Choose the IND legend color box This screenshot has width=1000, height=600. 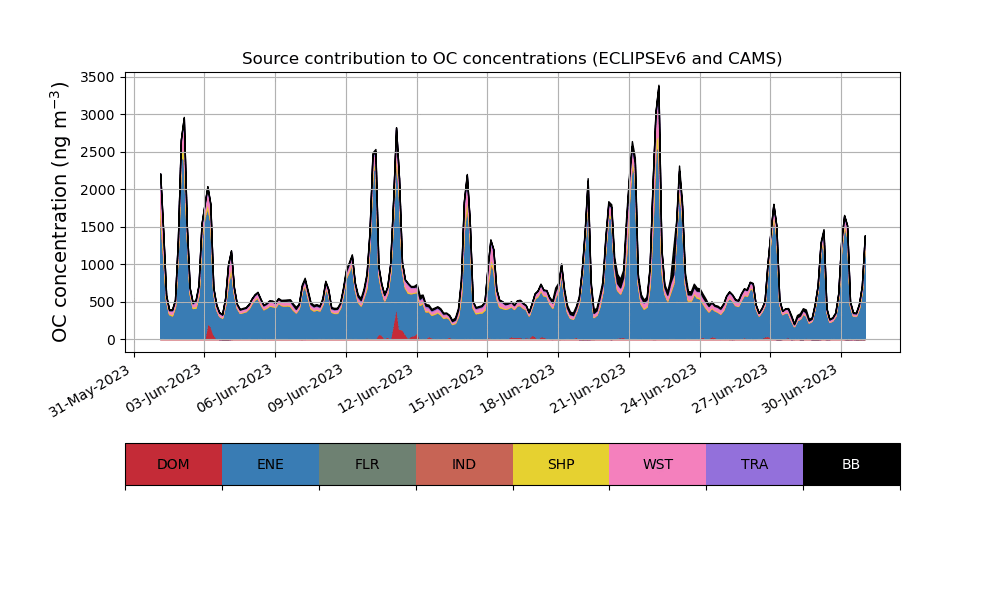464,464
